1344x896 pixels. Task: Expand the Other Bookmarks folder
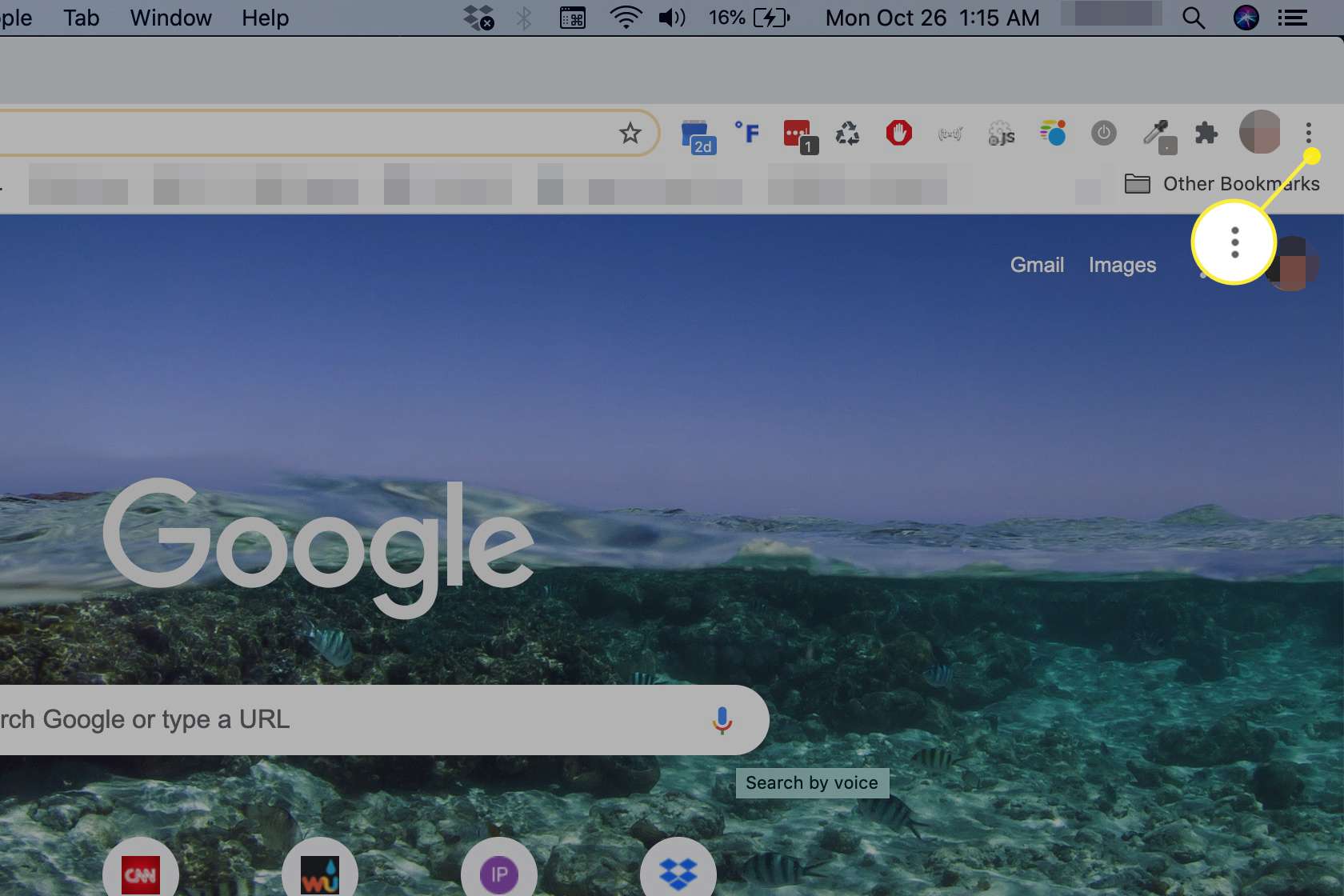[1222, 184]
